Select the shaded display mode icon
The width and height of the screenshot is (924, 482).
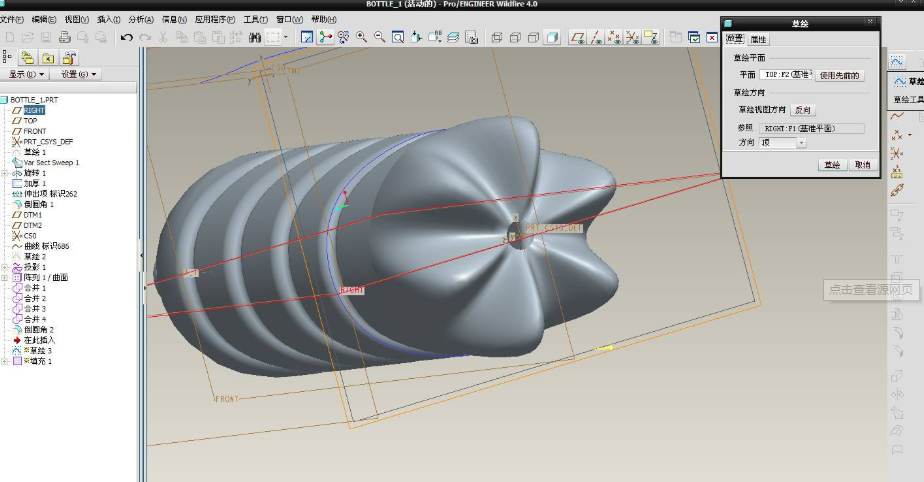coord(551,37)
